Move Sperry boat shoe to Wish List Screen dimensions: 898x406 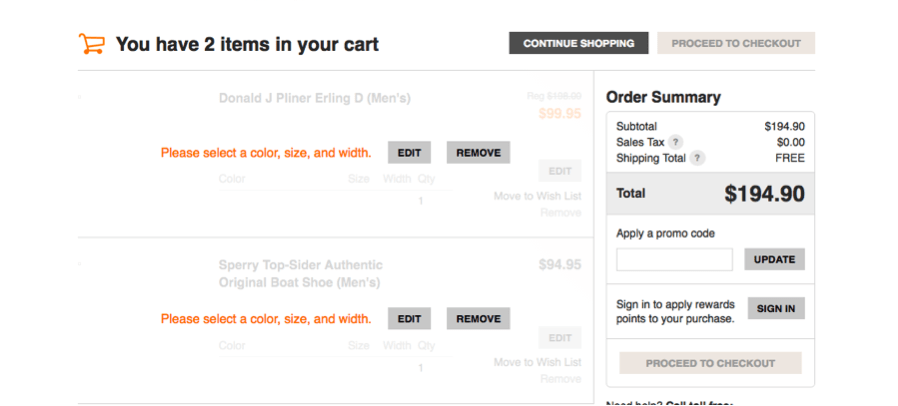pyautogui.click(x=538, y=362)
